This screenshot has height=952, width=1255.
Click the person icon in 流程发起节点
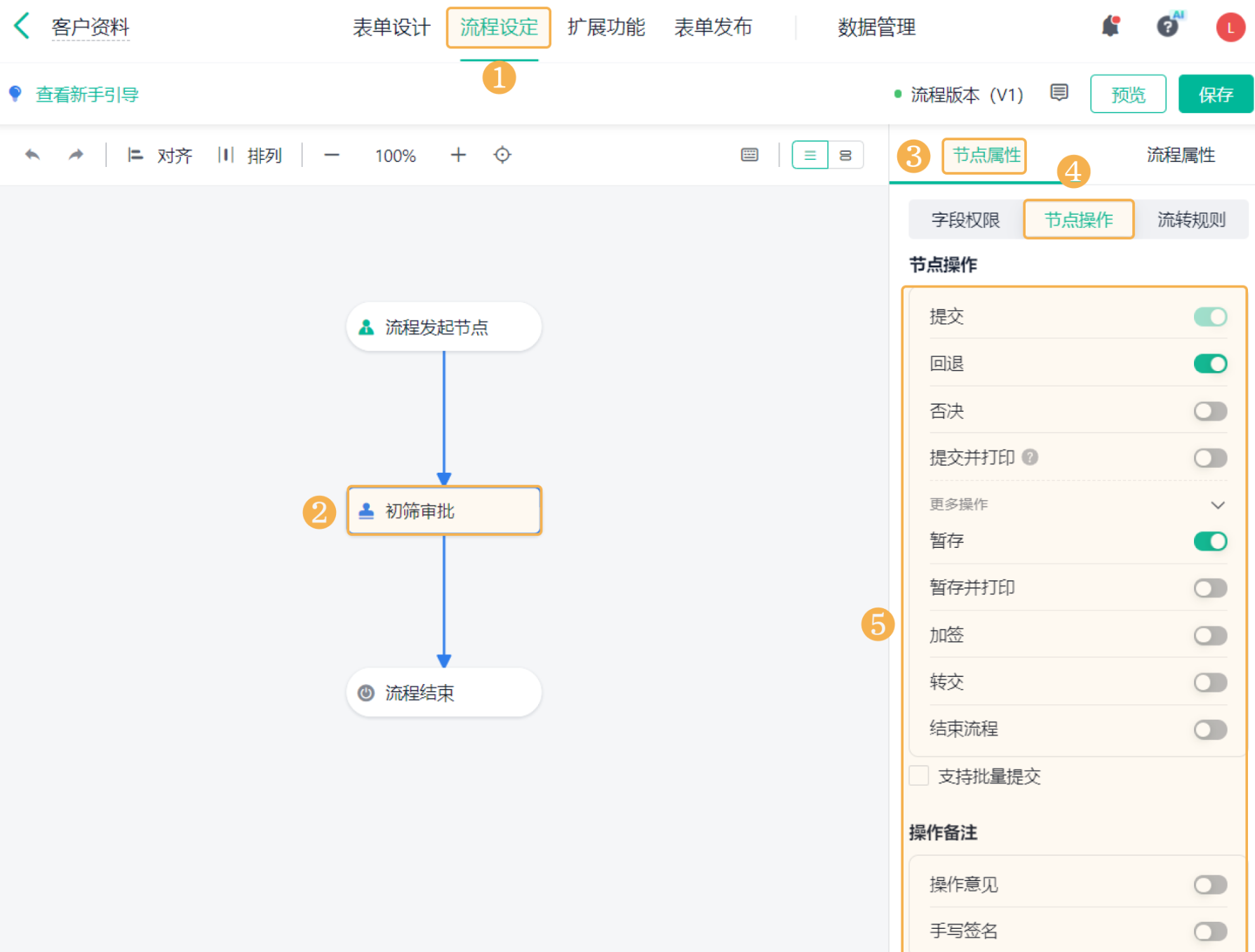pos(366,327)
